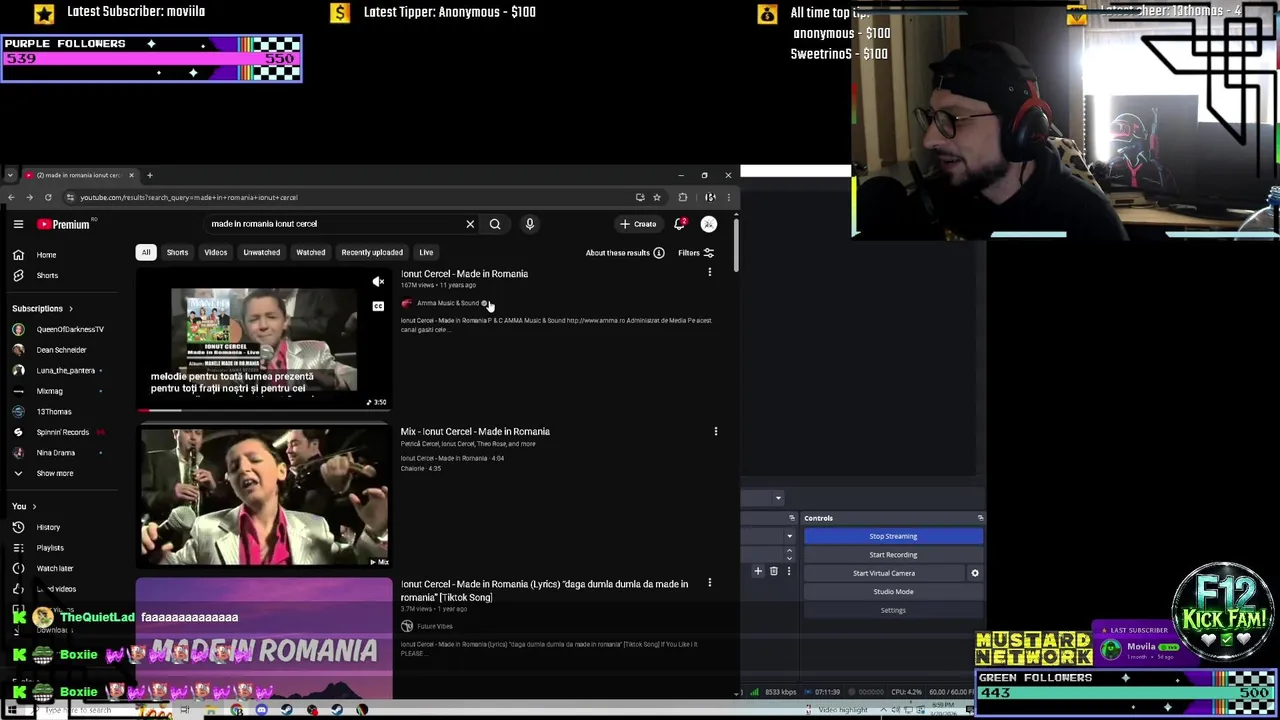The width and height of the screenshot is (1280, 720).
Task: Open the YouTube hamburger guide menu
Action: [18, 224]
